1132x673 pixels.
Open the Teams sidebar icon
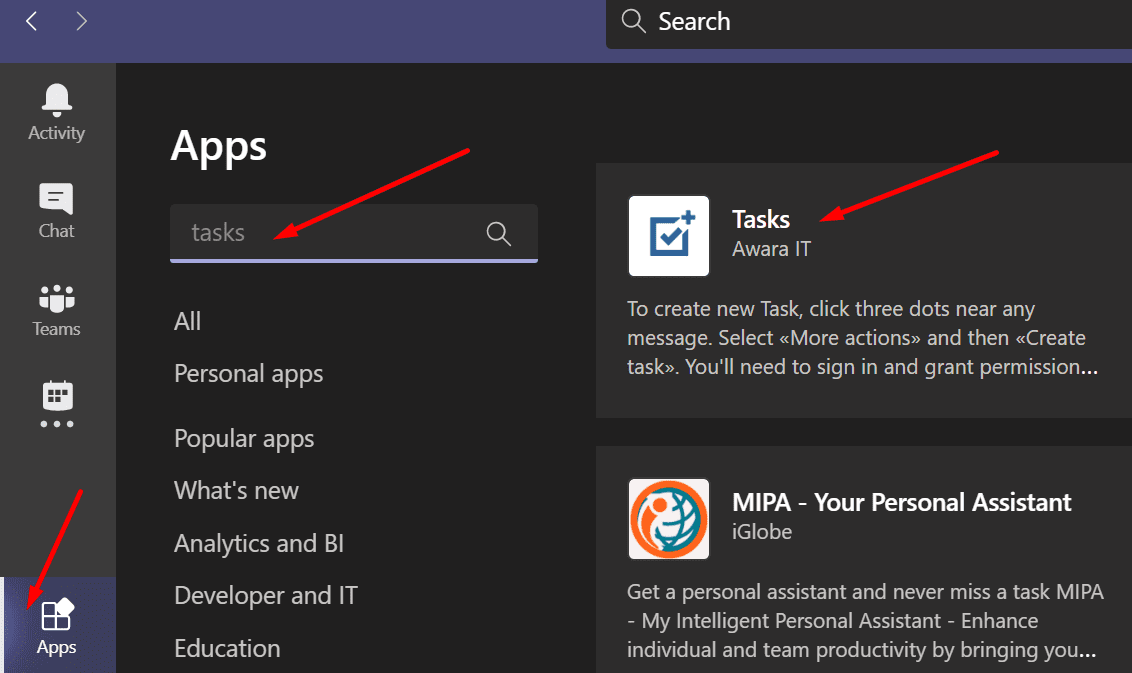56,298
